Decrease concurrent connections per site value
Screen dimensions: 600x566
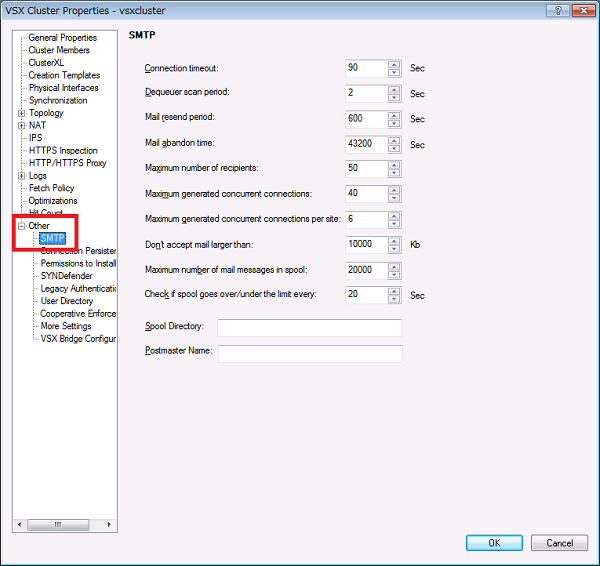tap(394, 224)
